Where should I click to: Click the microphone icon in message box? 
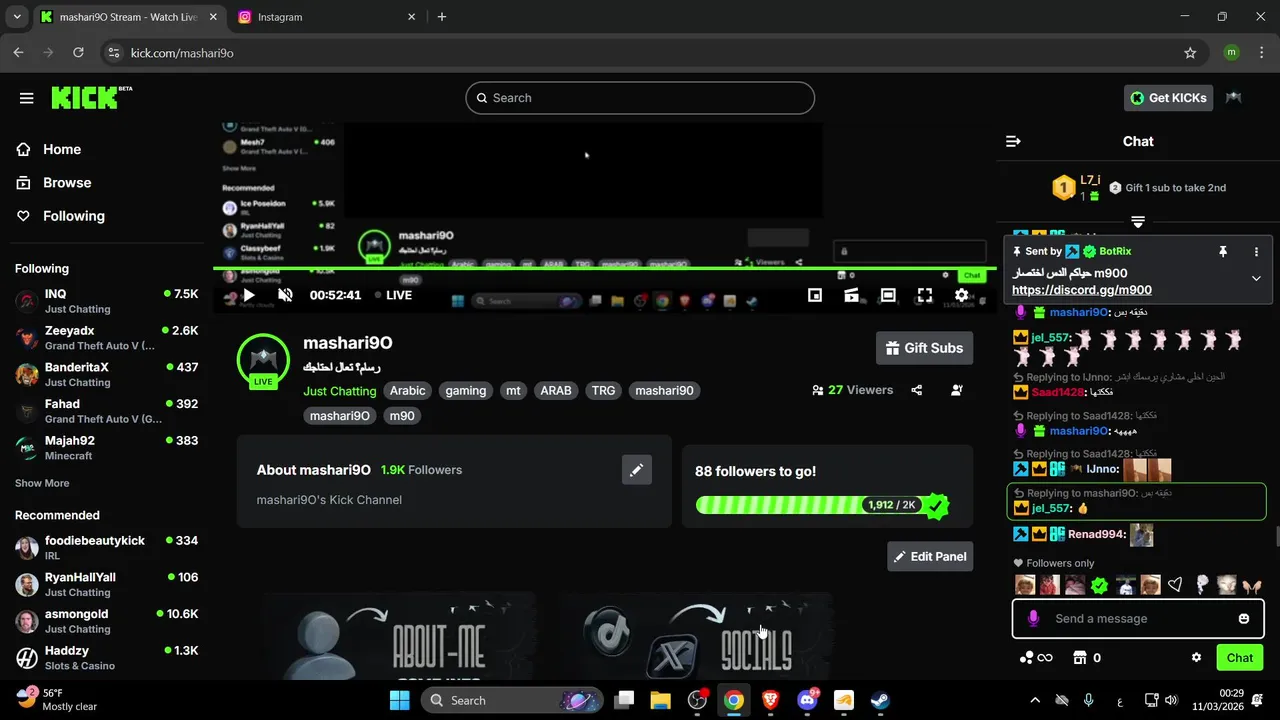coord(1033,619)
